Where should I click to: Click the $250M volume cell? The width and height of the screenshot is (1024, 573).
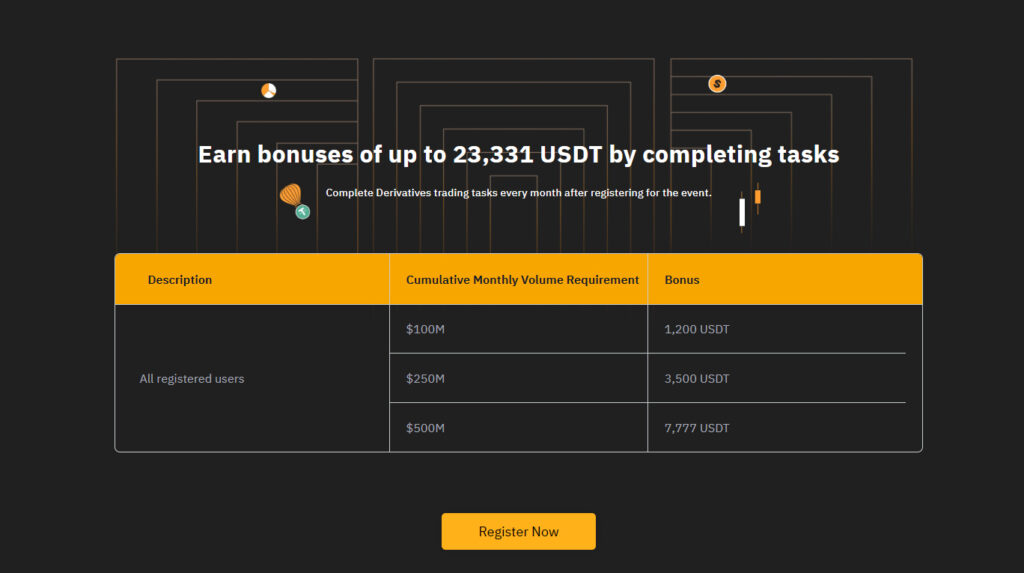pos(519,378)
